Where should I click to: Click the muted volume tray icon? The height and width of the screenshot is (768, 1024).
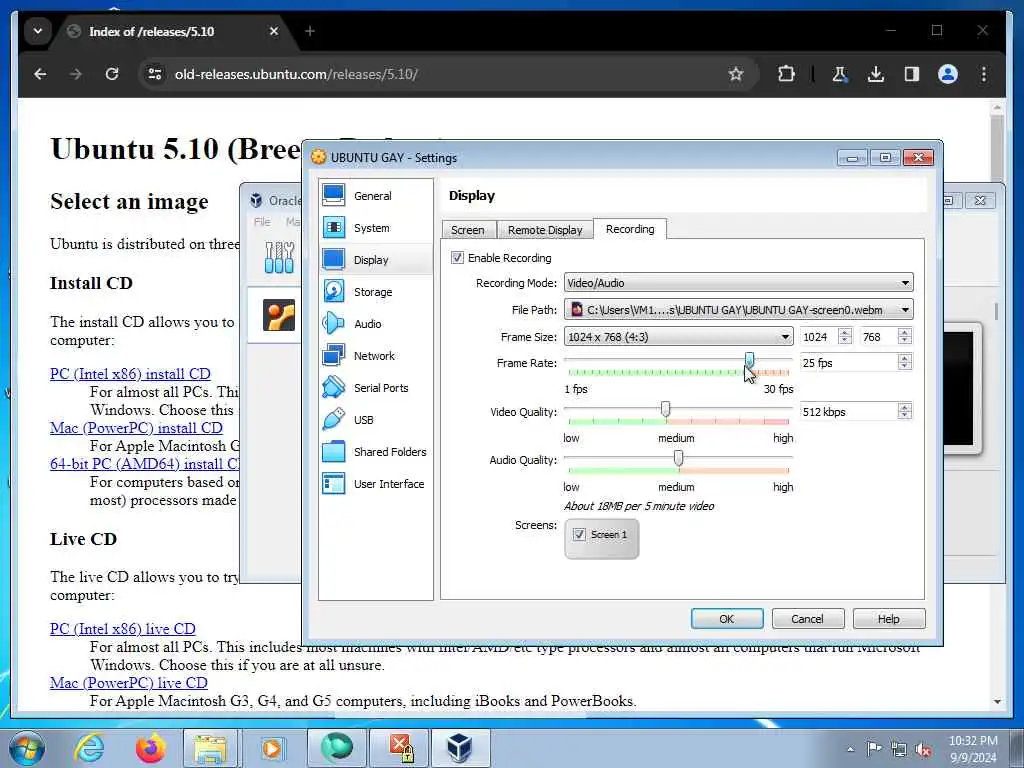click(923, 750)
